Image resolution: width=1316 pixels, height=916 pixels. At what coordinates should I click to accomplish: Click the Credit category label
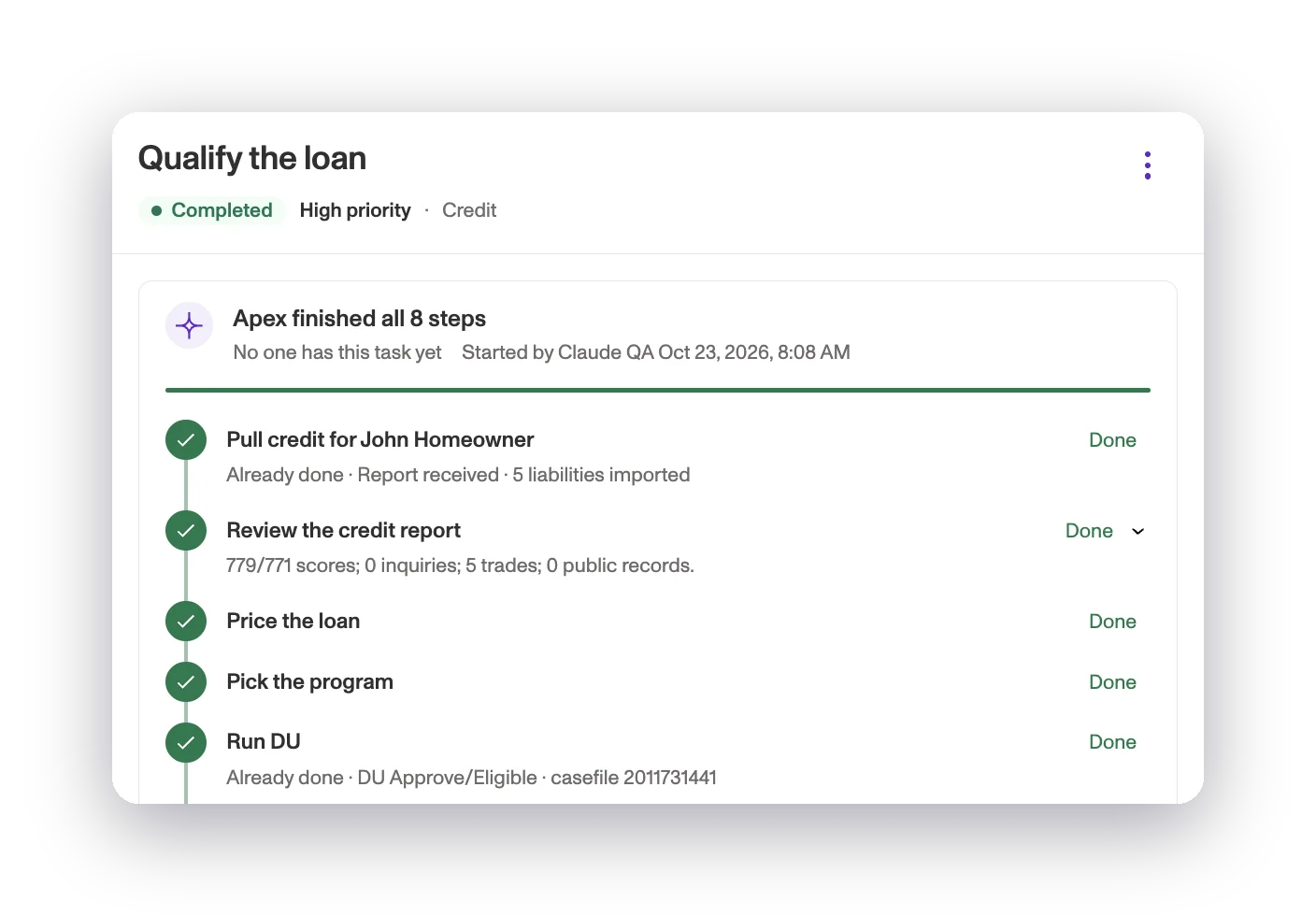(x=469, y=210)
